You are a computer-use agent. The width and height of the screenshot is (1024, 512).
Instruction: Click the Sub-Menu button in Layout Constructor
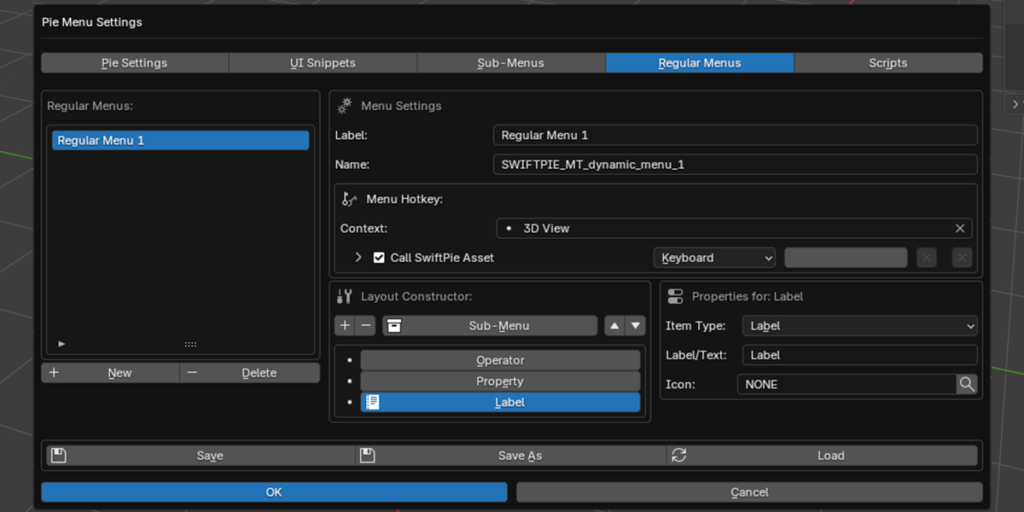(490, 326)
